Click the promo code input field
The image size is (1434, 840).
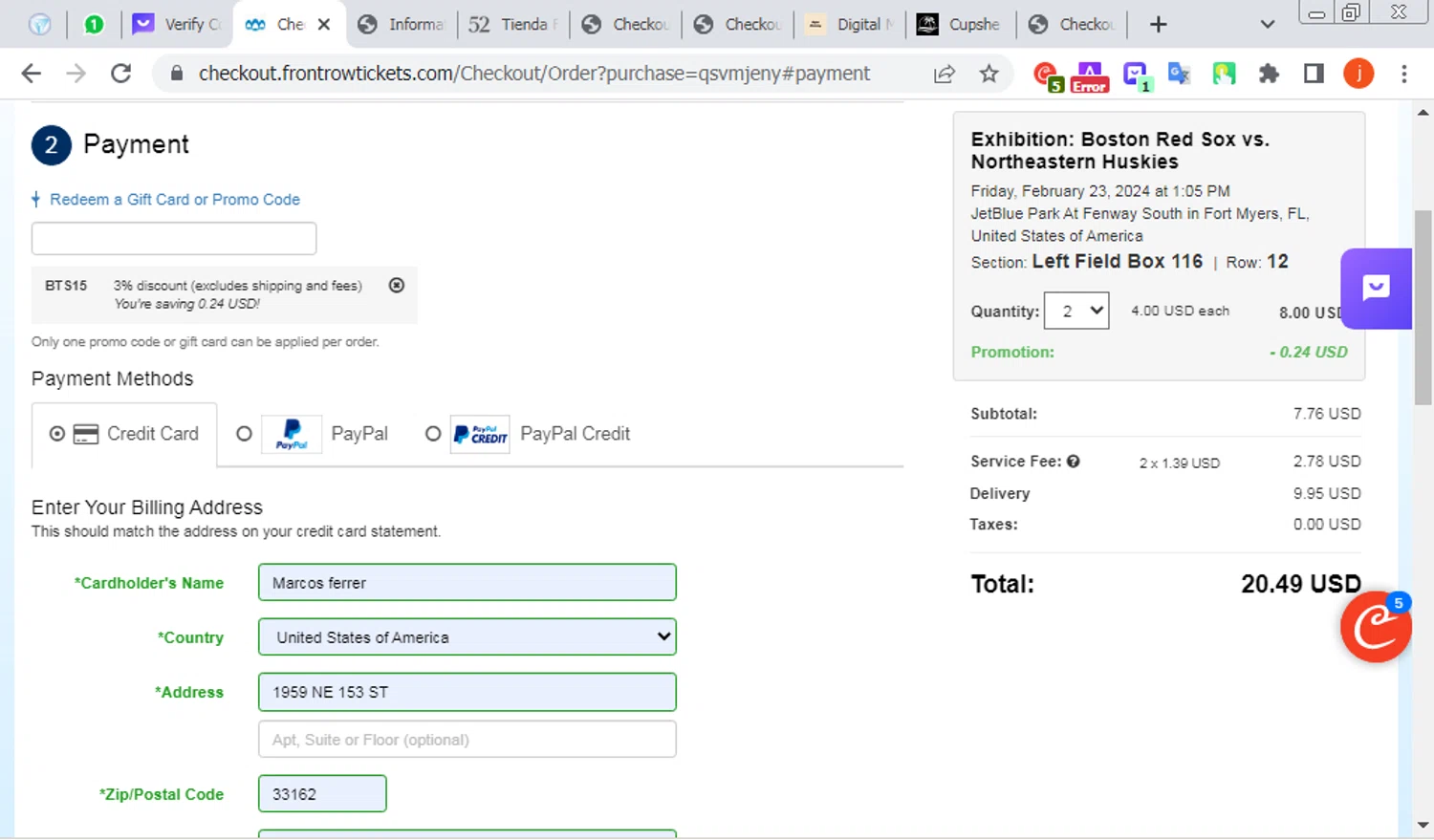click(x=174, y=239)
